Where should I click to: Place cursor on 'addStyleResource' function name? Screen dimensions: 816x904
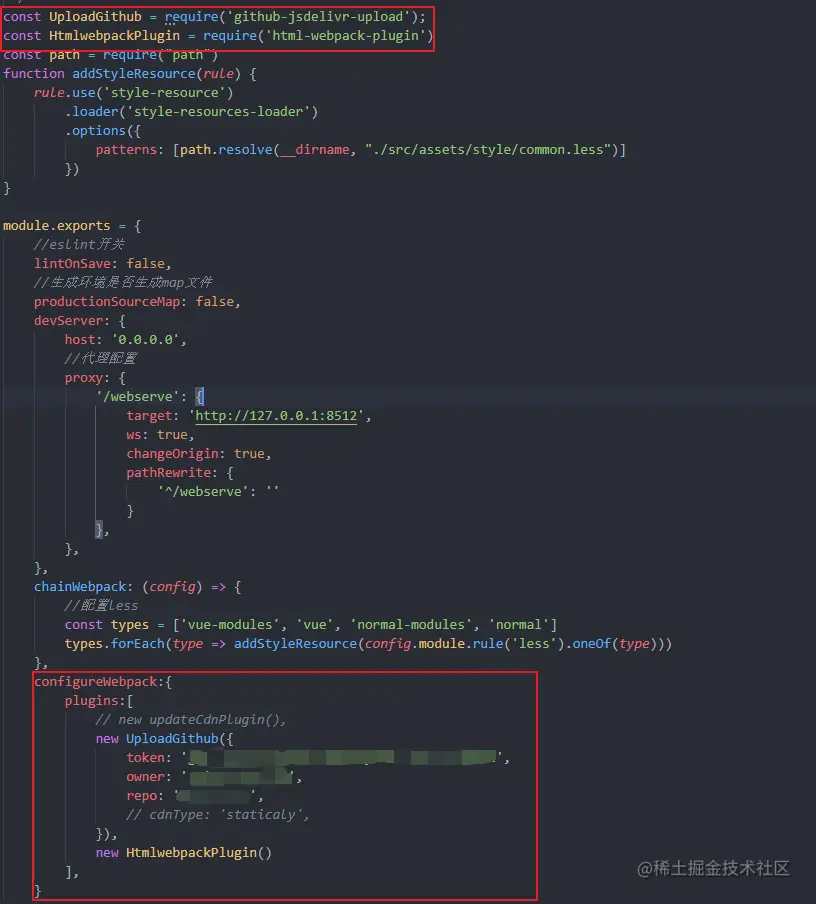coord(134,74)
